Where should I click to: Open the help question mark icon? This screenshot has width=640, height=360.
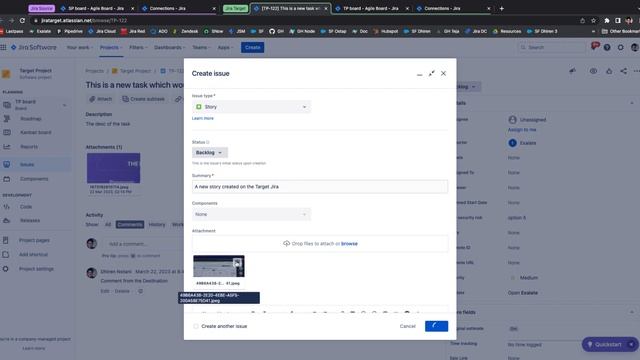pyautogui.click(x=607, y=47)
